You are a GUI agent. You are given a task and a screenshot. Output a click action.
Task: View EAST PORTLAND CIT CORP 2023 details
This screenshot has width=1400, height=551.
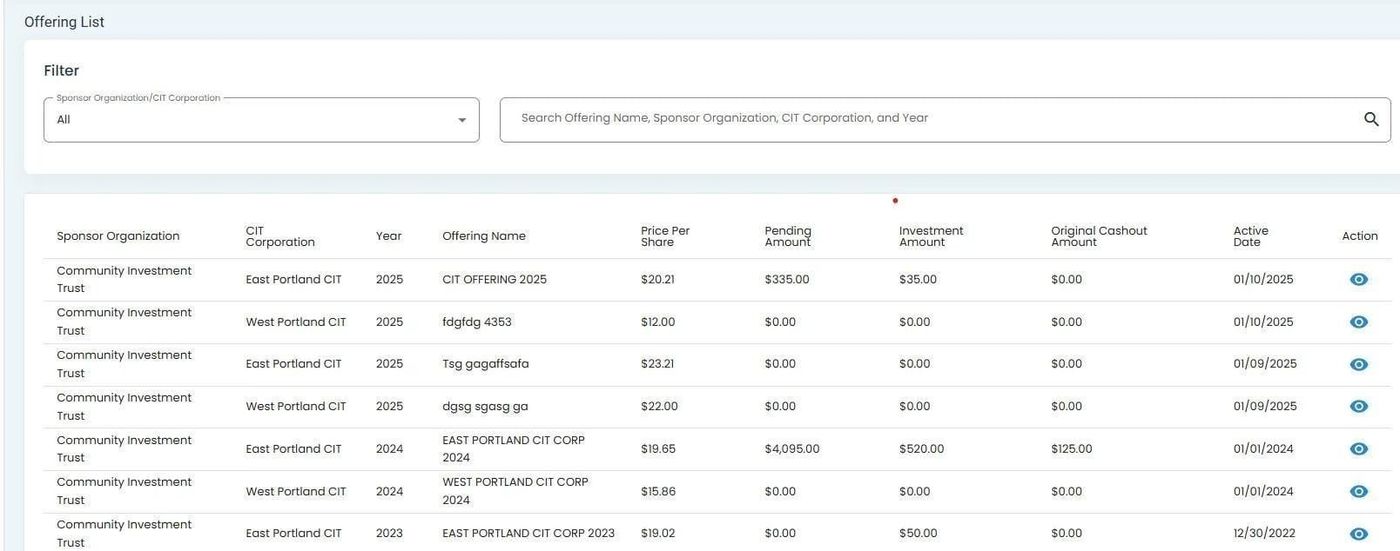pyautogui.click(x=1358, y=534)
